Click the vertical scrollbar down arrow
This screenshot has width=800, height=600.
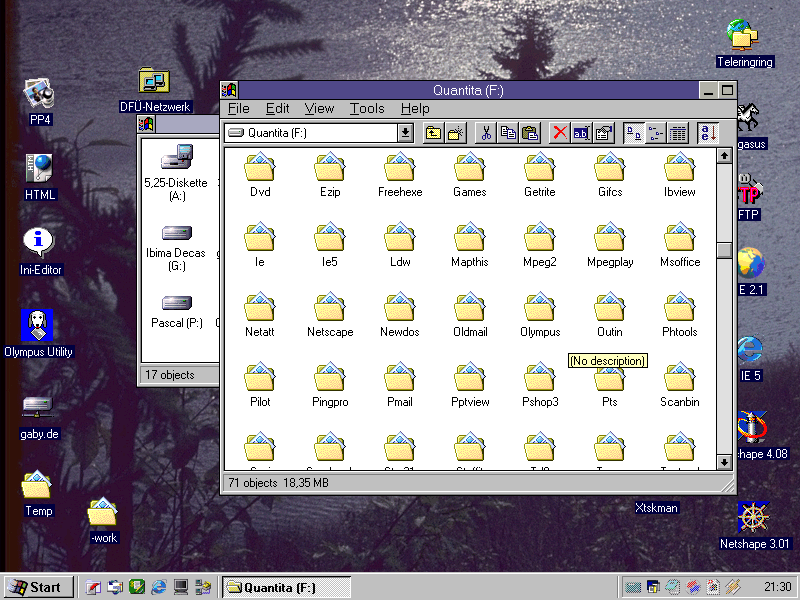coord(724,462)
